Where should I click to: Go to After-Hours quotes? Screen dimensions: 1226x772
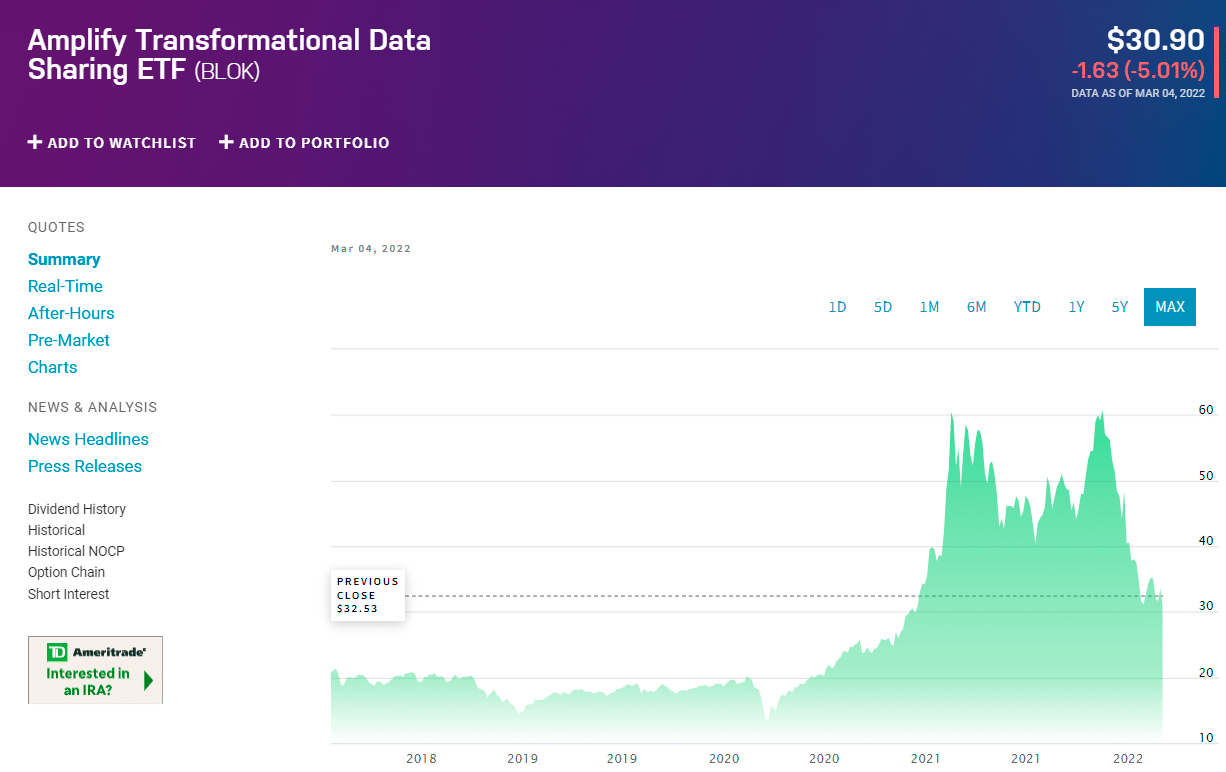tap(71, 313)
